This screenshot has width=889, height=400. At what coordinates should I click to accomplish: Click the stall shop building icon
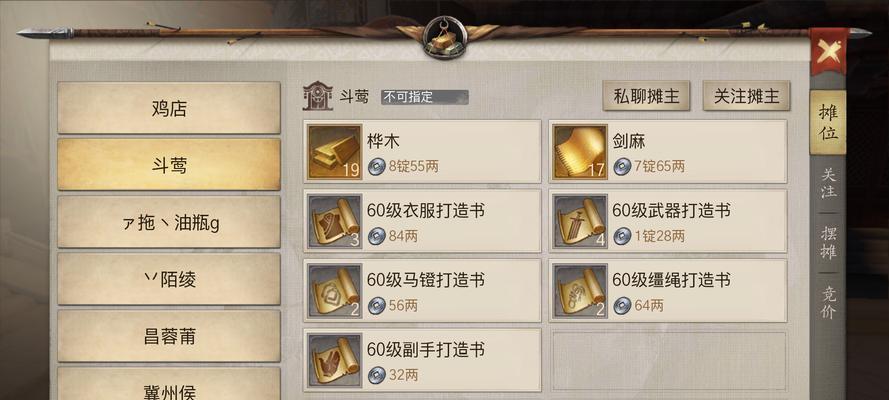(318, 96)
